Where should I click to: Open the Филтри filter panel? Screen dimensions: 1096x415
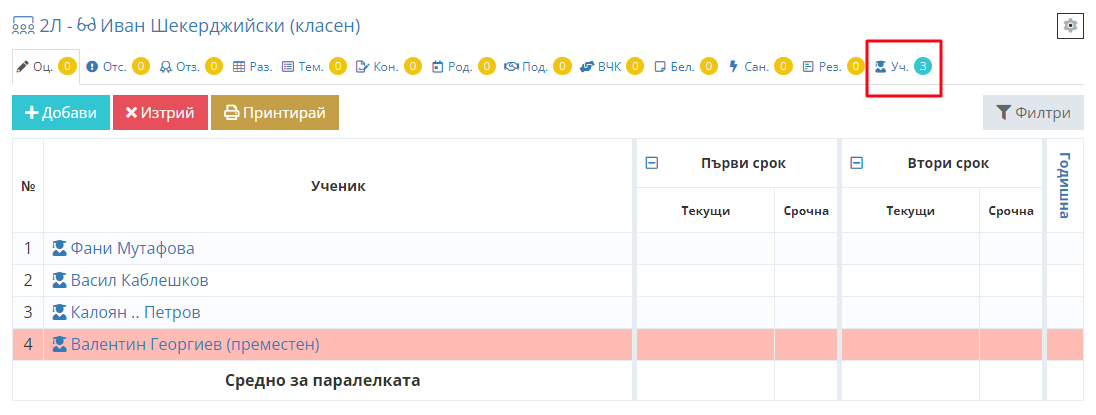pyautogui.click(x=1033, y=113)
